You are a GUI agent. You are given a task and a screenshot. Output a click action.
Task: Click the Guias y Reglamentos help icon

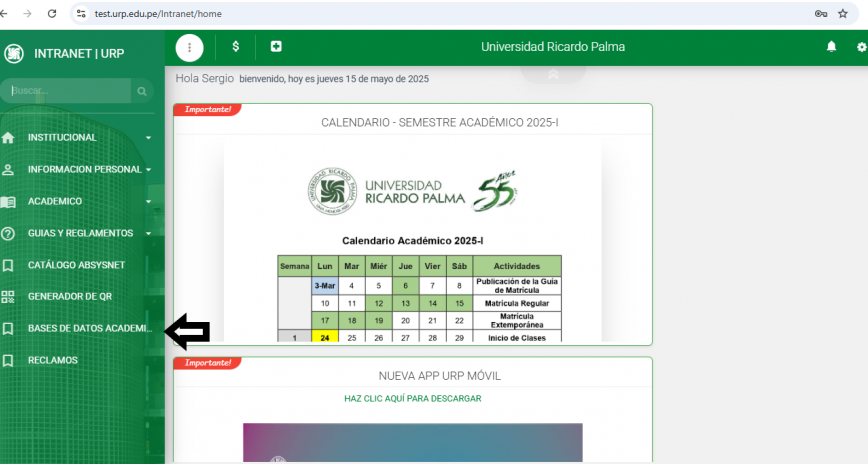click(8, 233)
